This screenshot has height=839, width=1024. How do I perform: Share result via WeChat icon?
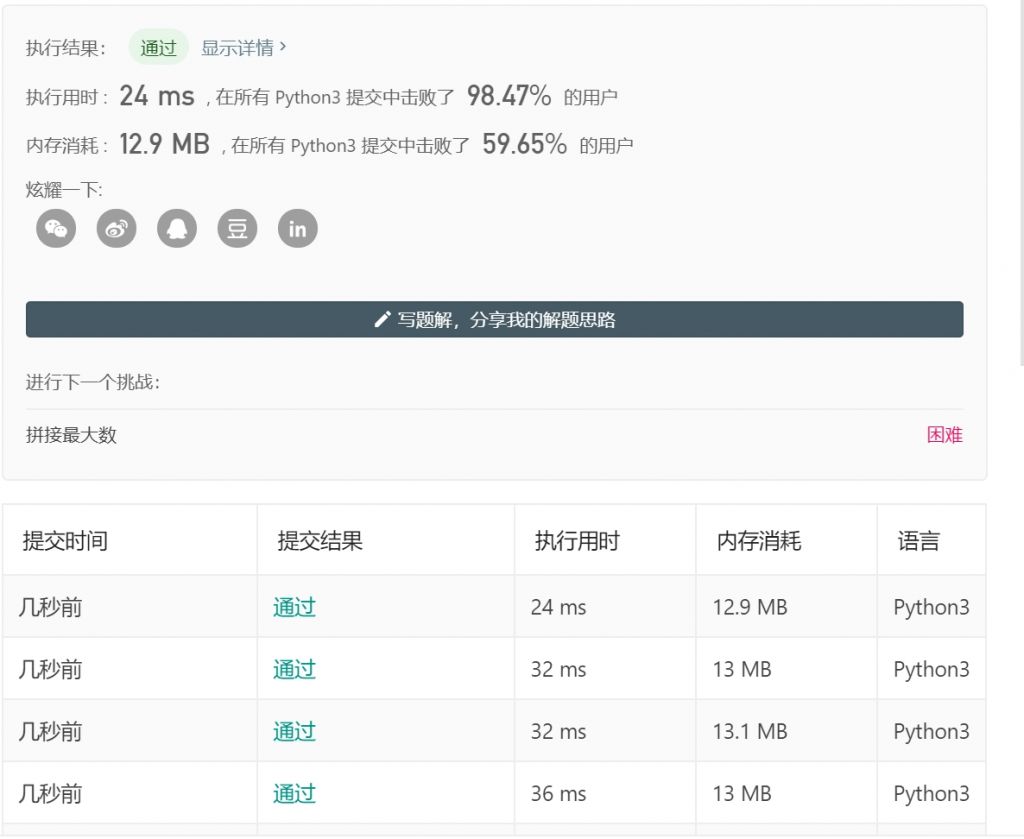click(x=56, y=229)
